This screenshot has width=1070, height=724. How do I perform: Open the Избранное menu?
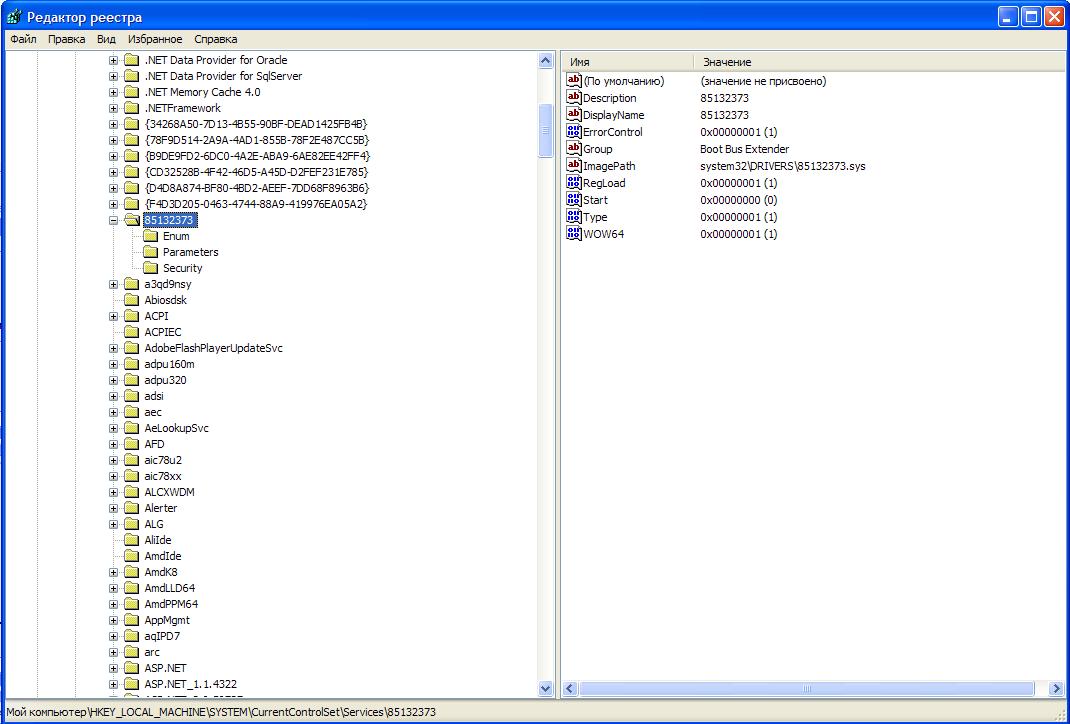coord(154,39)
